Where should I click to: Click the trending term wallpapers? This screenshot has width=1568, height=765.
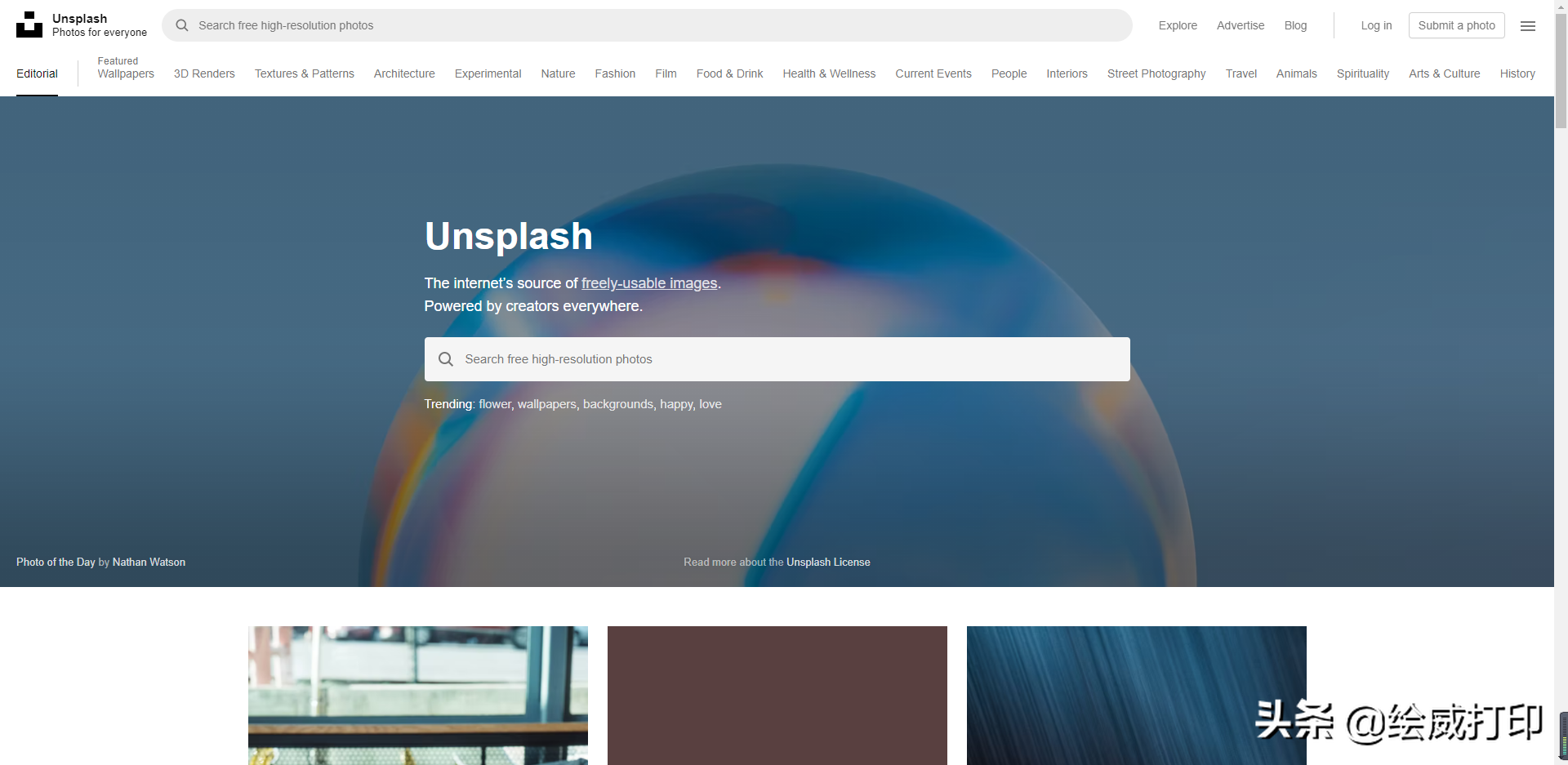pyautogui.click(x=546, y=404)
